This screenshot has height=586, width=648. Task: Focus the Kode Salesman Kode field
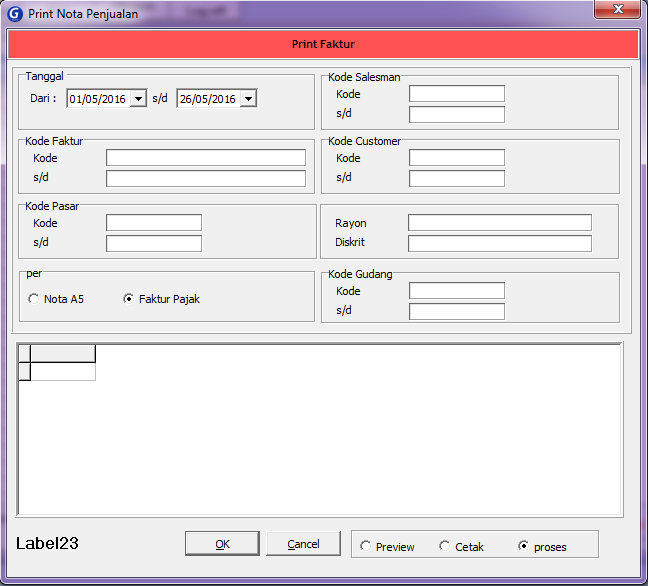coord(456,94)
